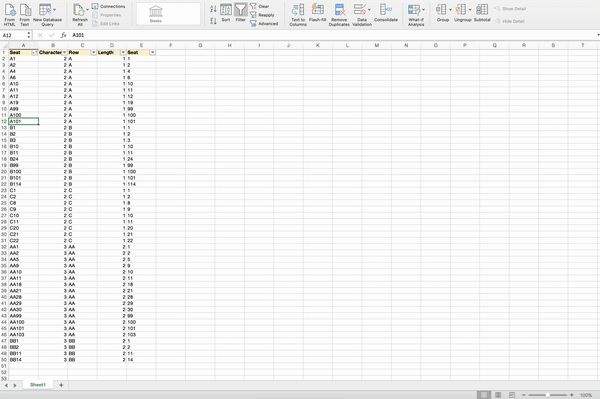Click the formula bar showing A101
Screen dimensions: 600x399
[333, 35]
